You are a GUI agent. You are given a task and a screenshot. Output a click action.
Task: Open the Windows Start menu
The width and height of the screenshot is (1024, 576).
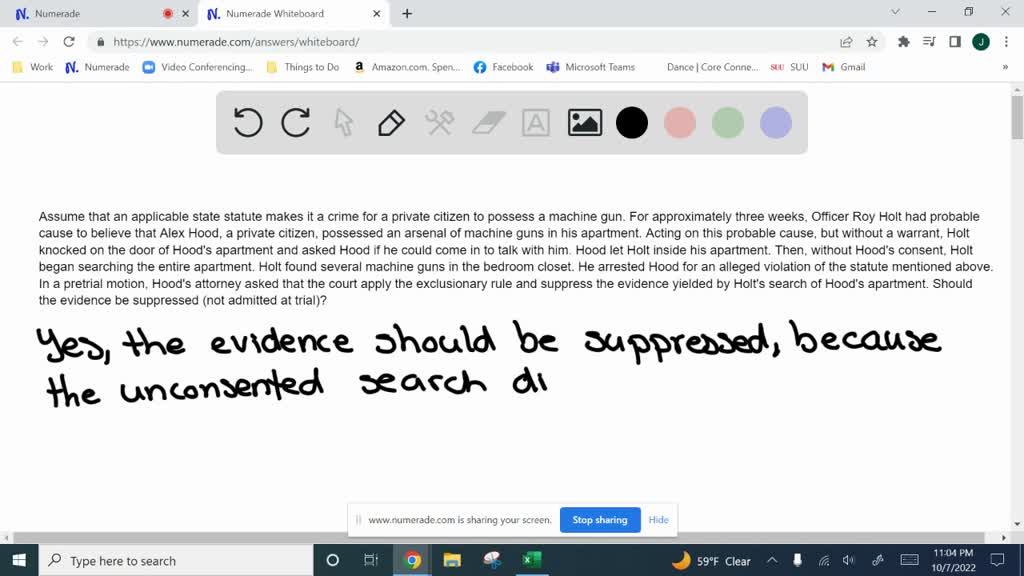point(18,561)
